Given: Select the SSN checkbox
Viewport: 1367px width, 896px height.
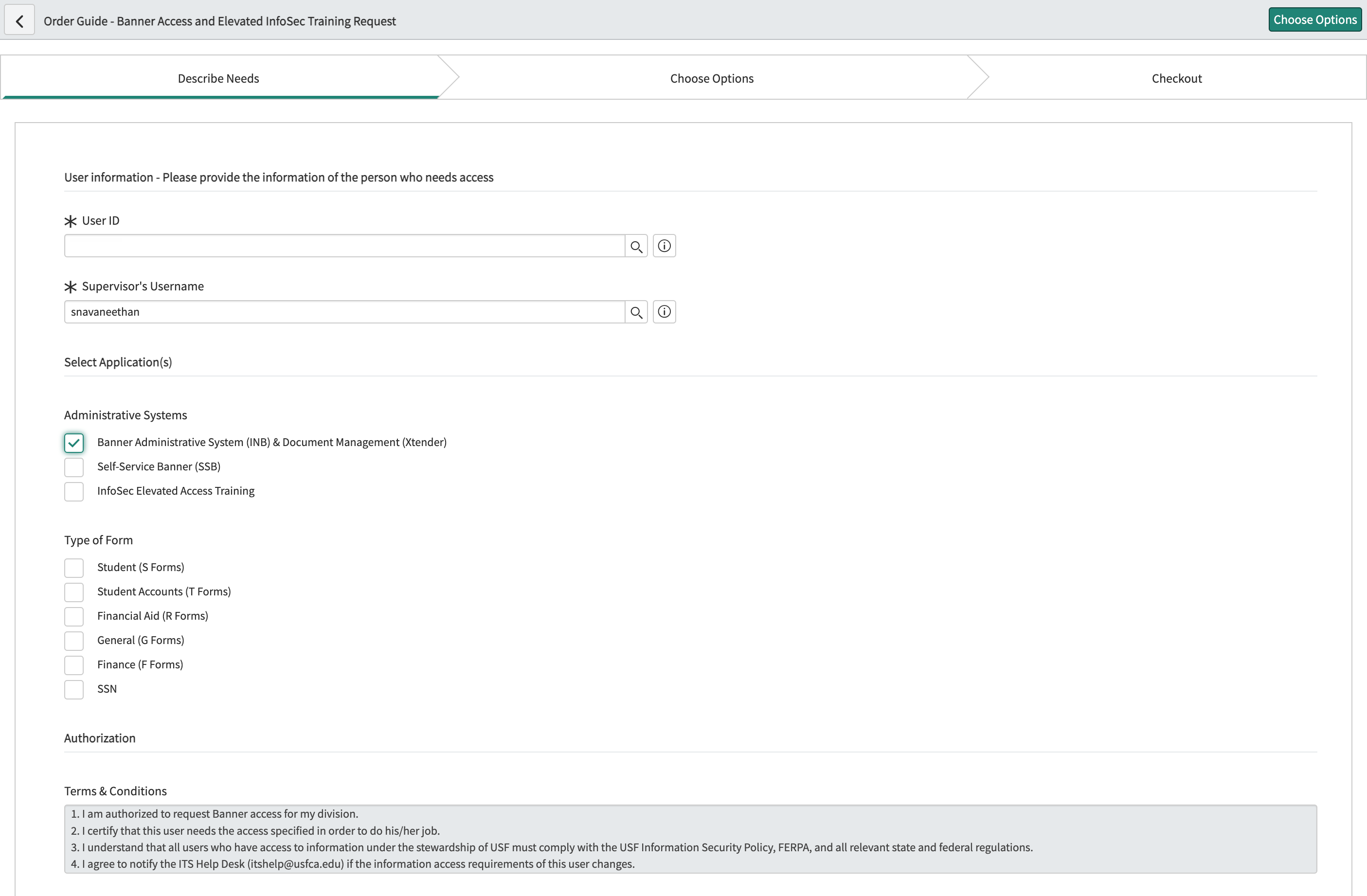Looking at the screenshot, I should pyautogui.click(x=74, y=690).
